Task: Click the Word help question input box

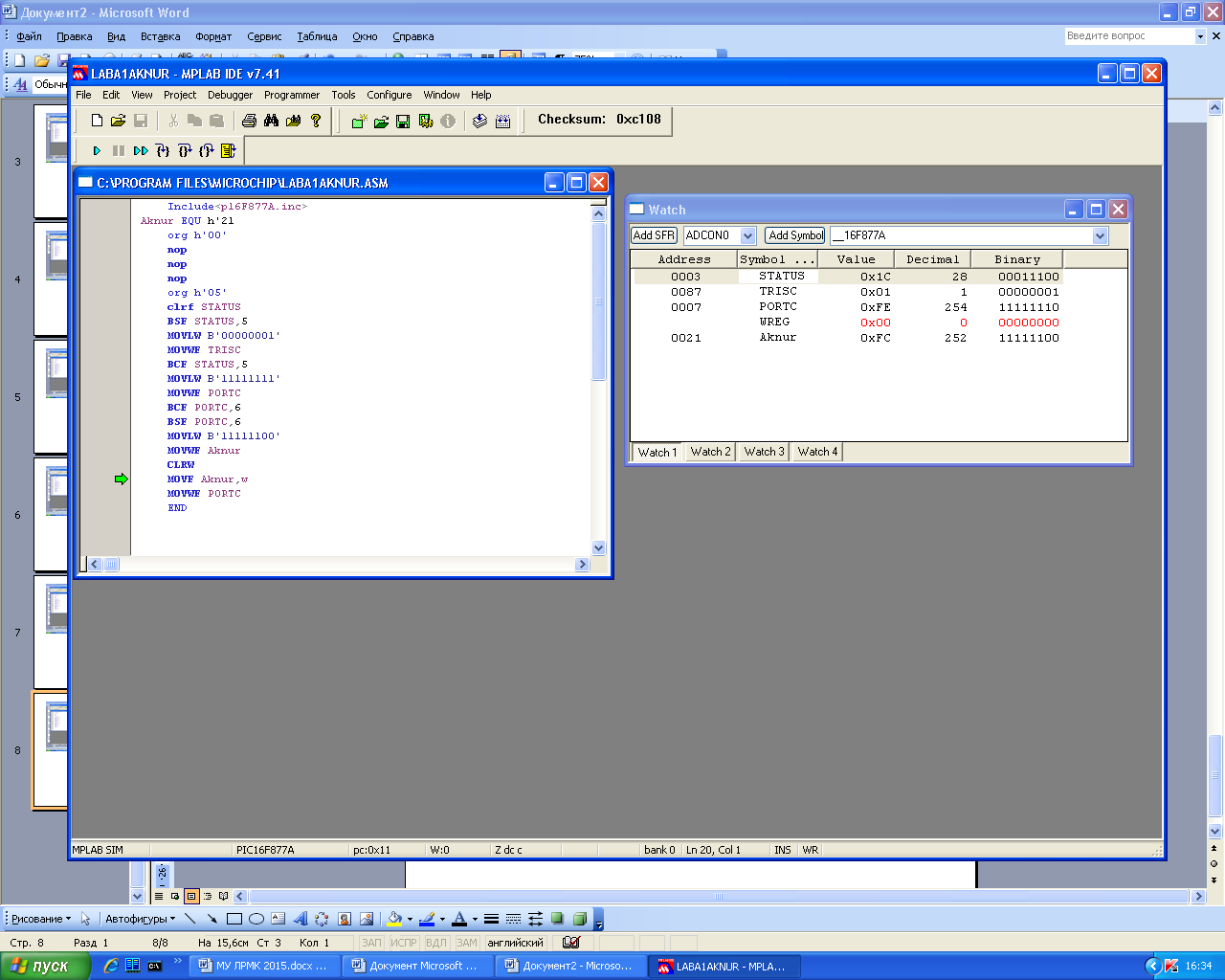Action: 1129,36
